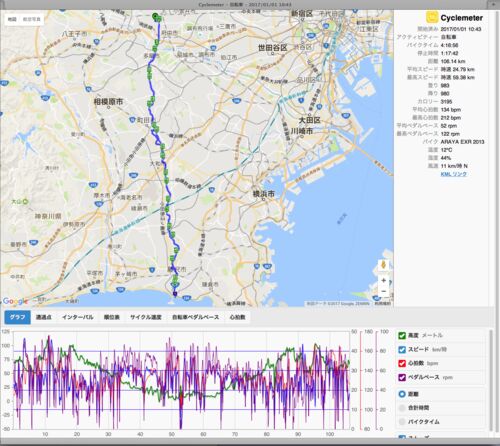The height and width of the screenshot is (446, 500).
Task: Open the 通過点 tab
Action: pyautogui.click(x=43, y=317)
